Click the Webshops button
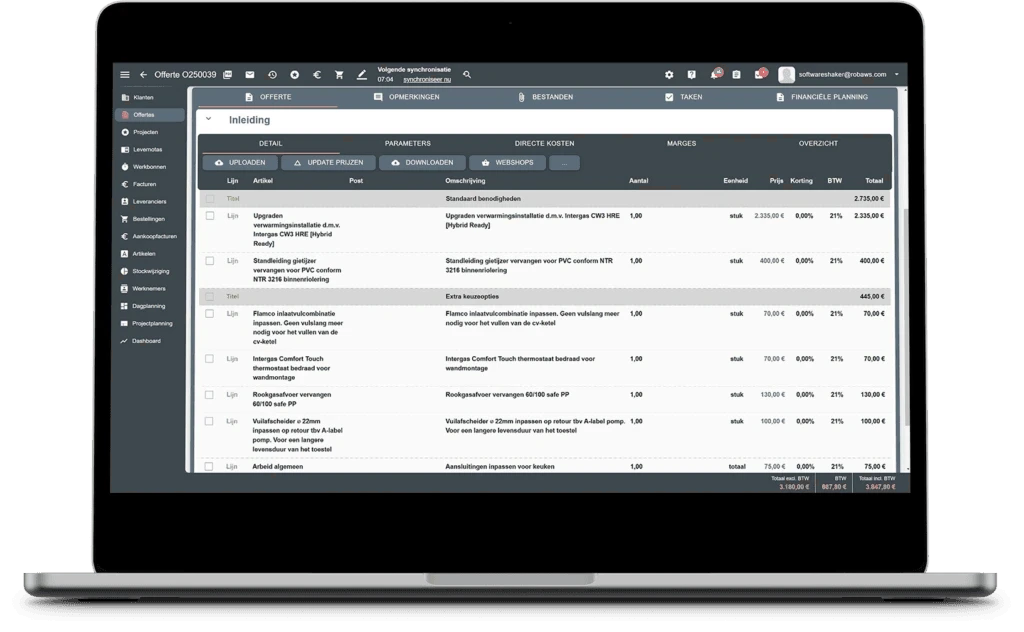 [507, 163]
